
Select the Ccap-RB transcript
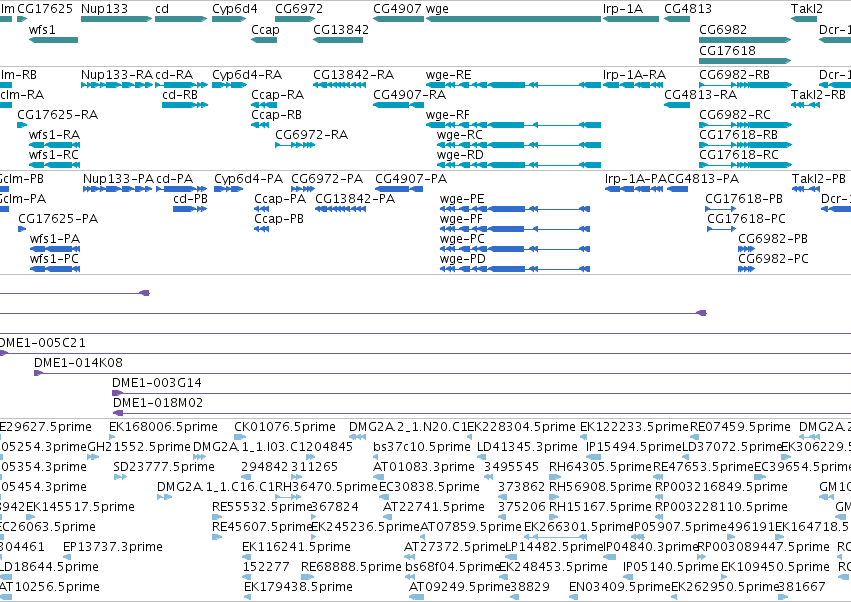(261, 125)
